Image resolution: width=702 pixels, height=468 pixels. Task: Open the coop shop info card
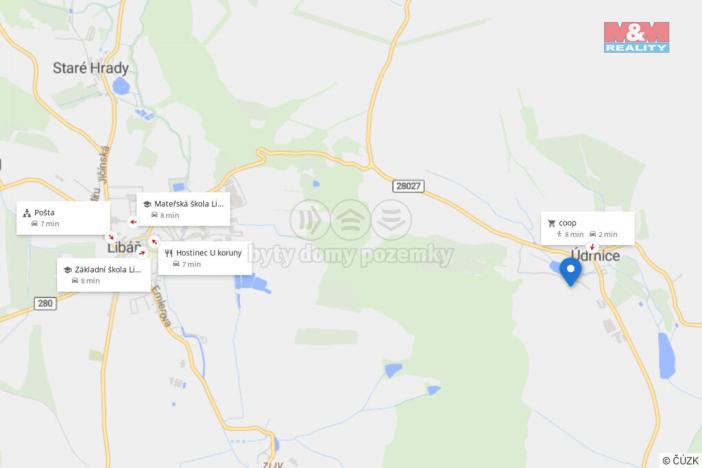(x=588, y=228)
